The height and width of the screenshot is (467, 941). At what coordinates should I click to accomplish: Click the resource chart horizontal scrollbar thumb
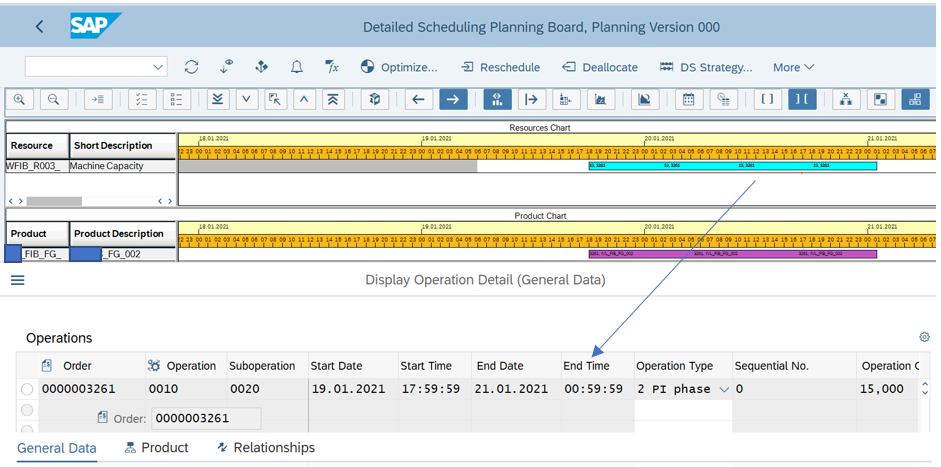[x=54, y=201]
